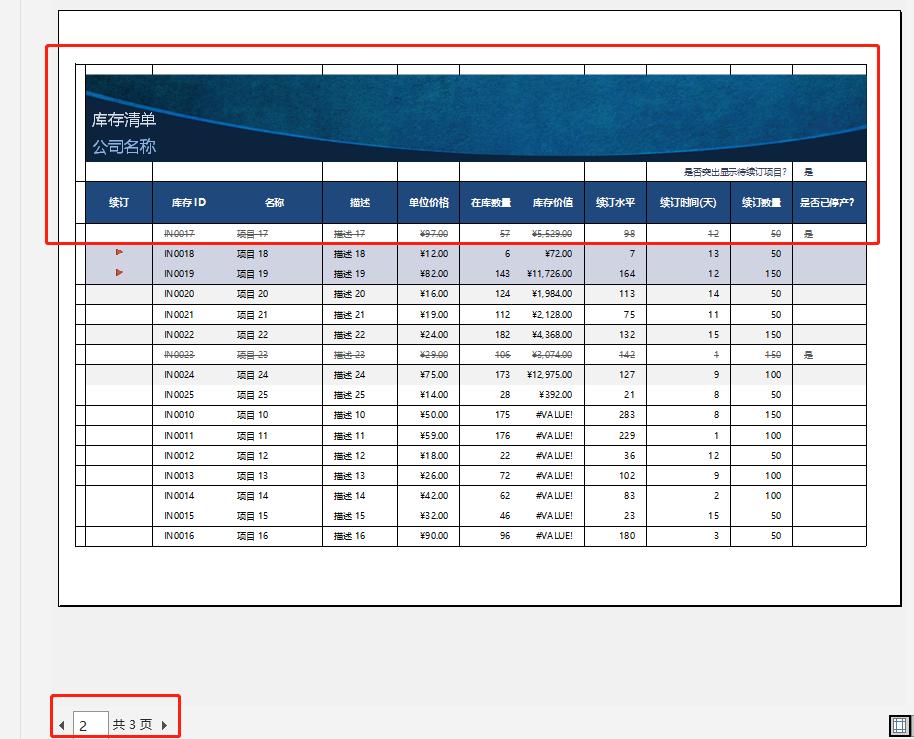Open the 描述 column header filter

pyautogui.click(x=361, y=201)
